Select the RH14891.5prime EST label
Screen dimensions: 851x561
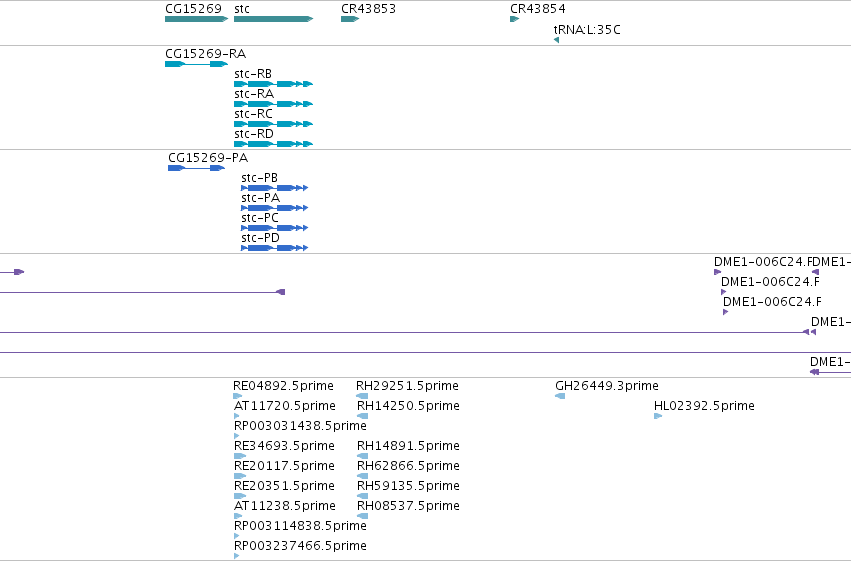pos(408,446)
